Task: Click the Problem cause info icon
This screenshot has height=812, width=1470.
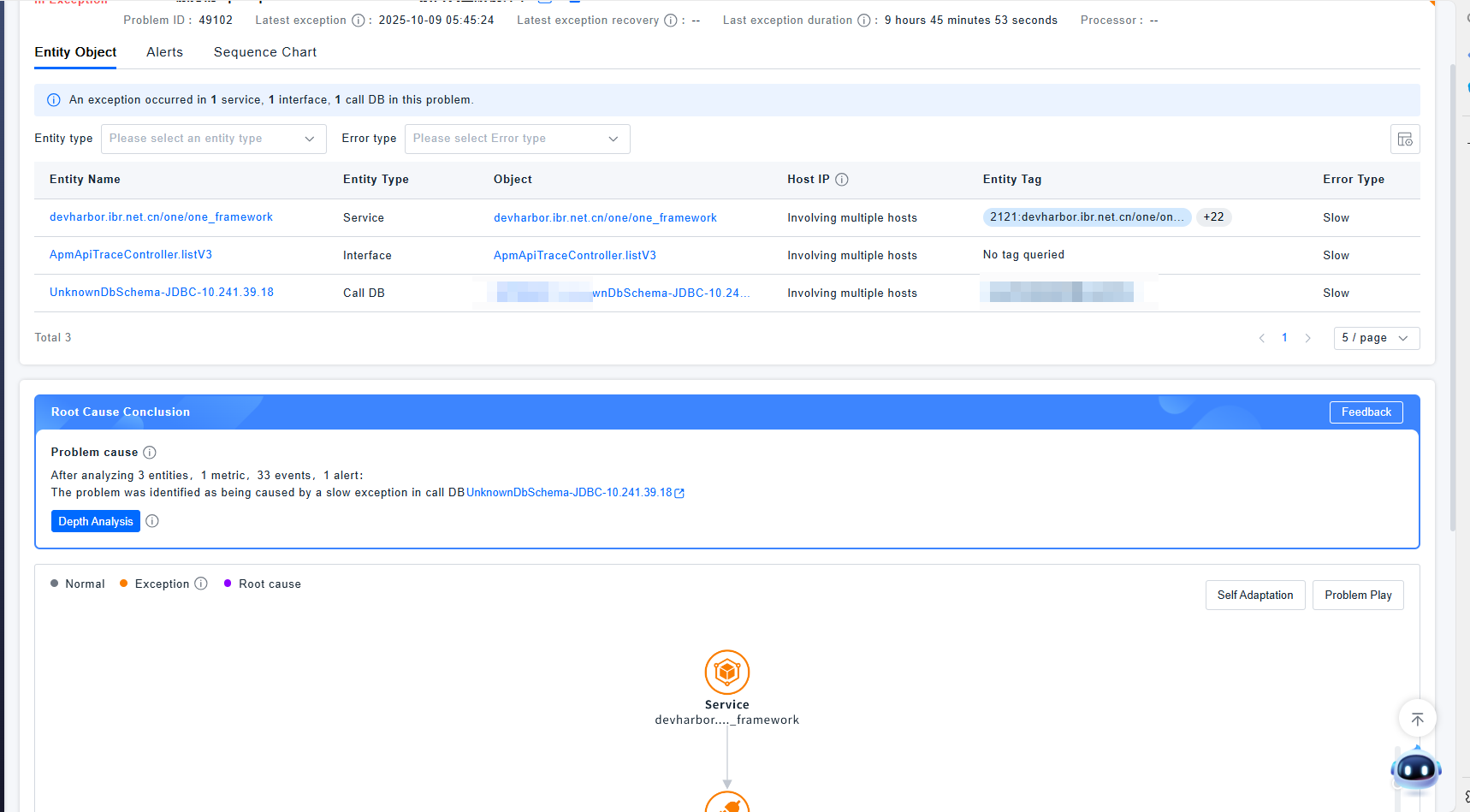Action: [150, 453]
